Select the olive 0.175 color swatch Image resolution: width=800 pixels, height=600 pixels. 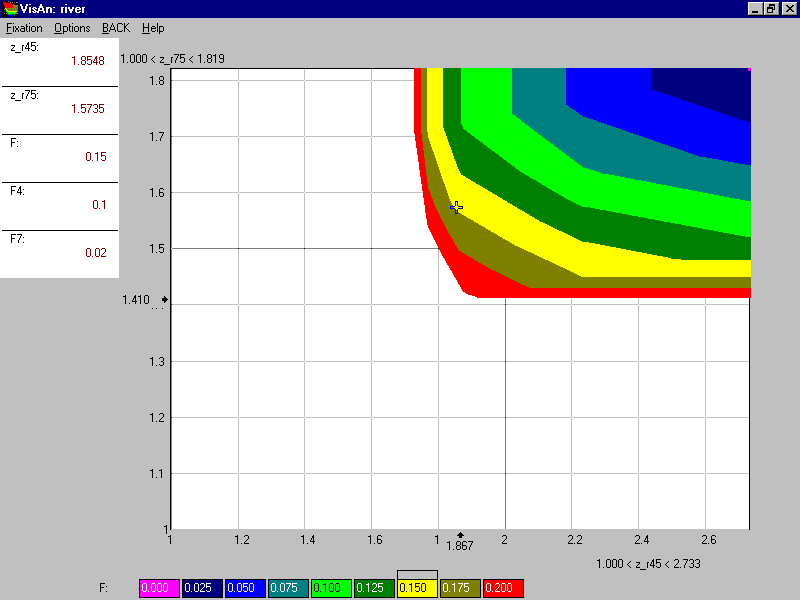tap(460, 588)
